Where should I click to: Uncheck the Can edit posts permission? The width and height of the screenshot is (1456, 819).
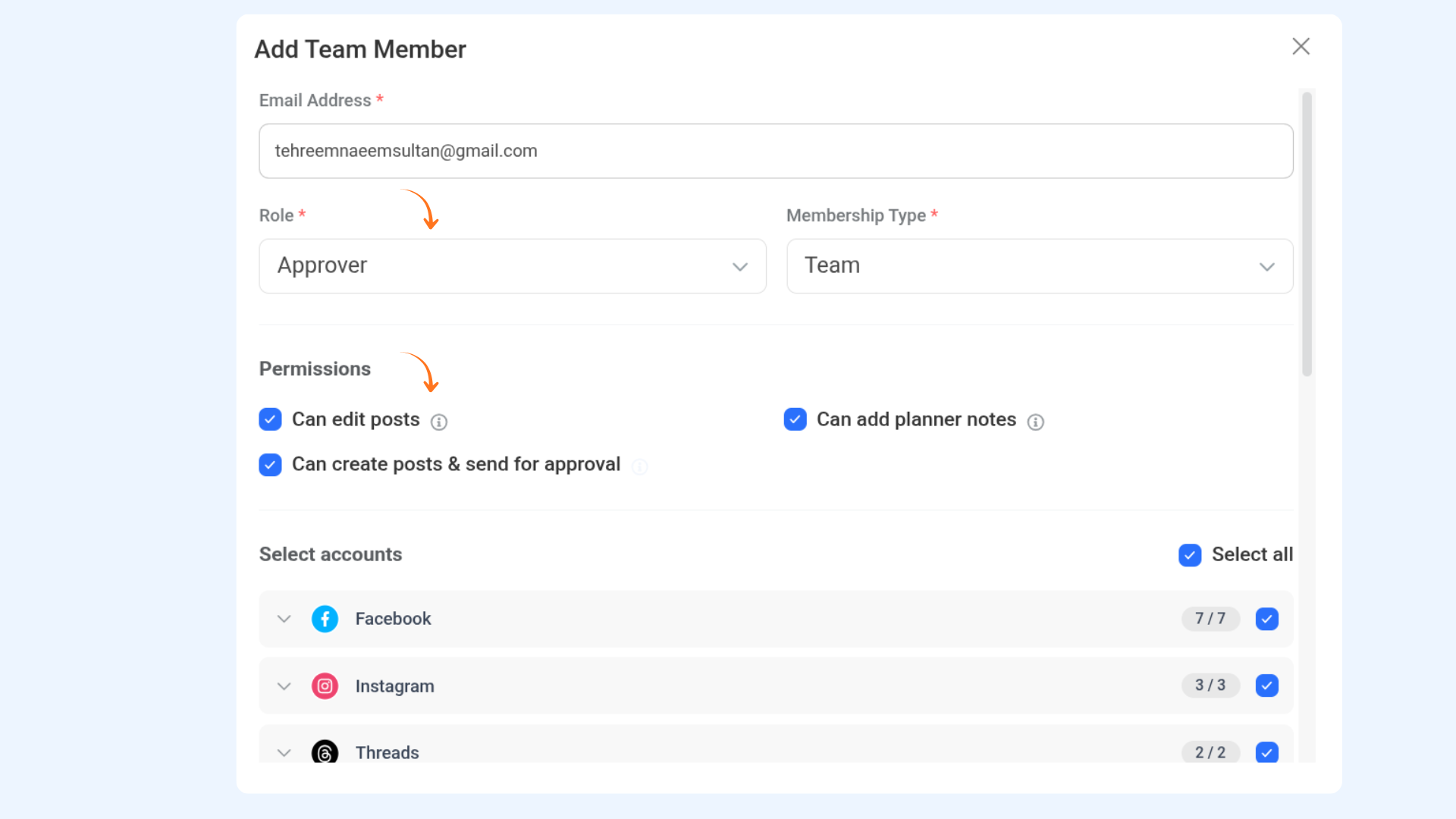tap(270, 419)
